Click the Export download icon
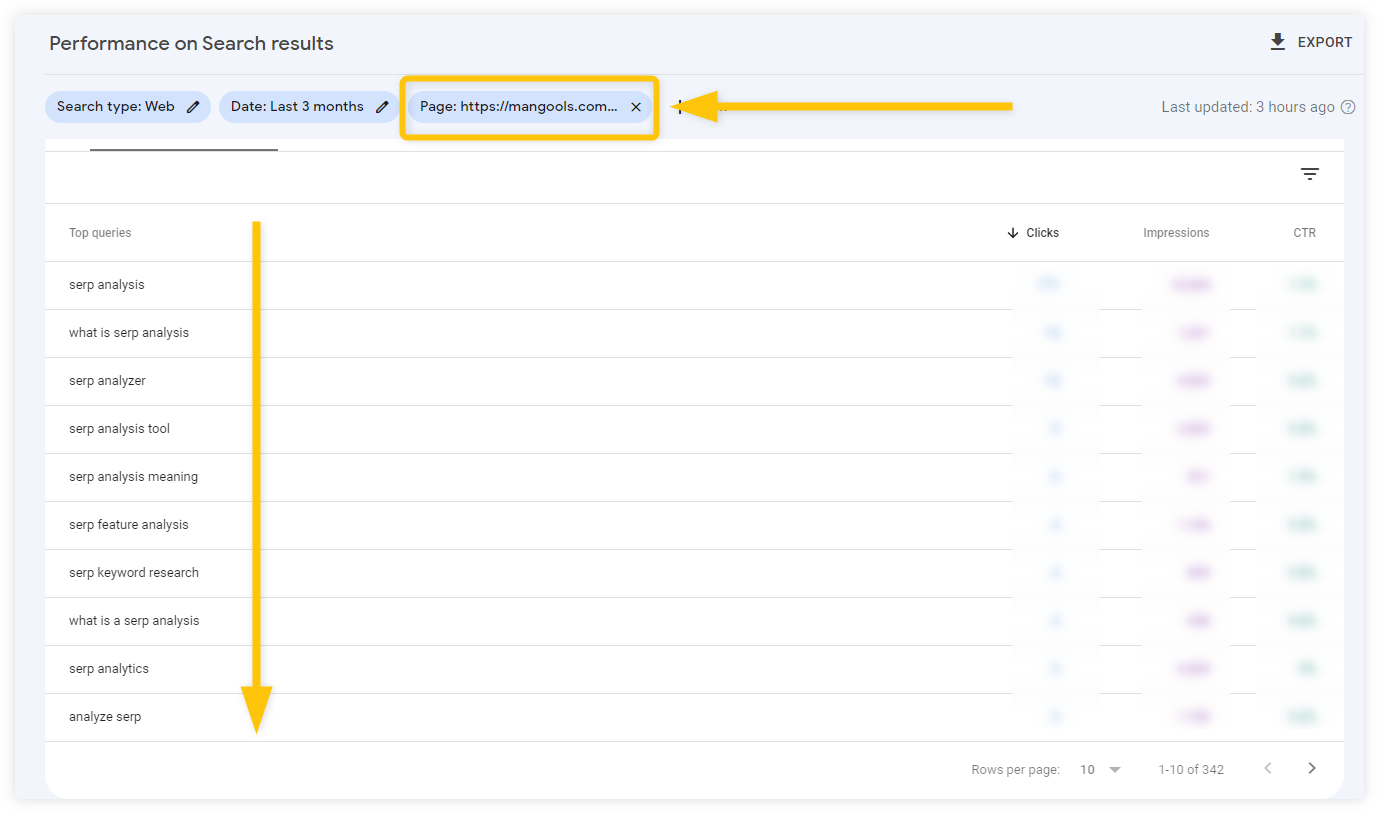The height and width of the screenshot is (814, 1379). point(1276,42)
